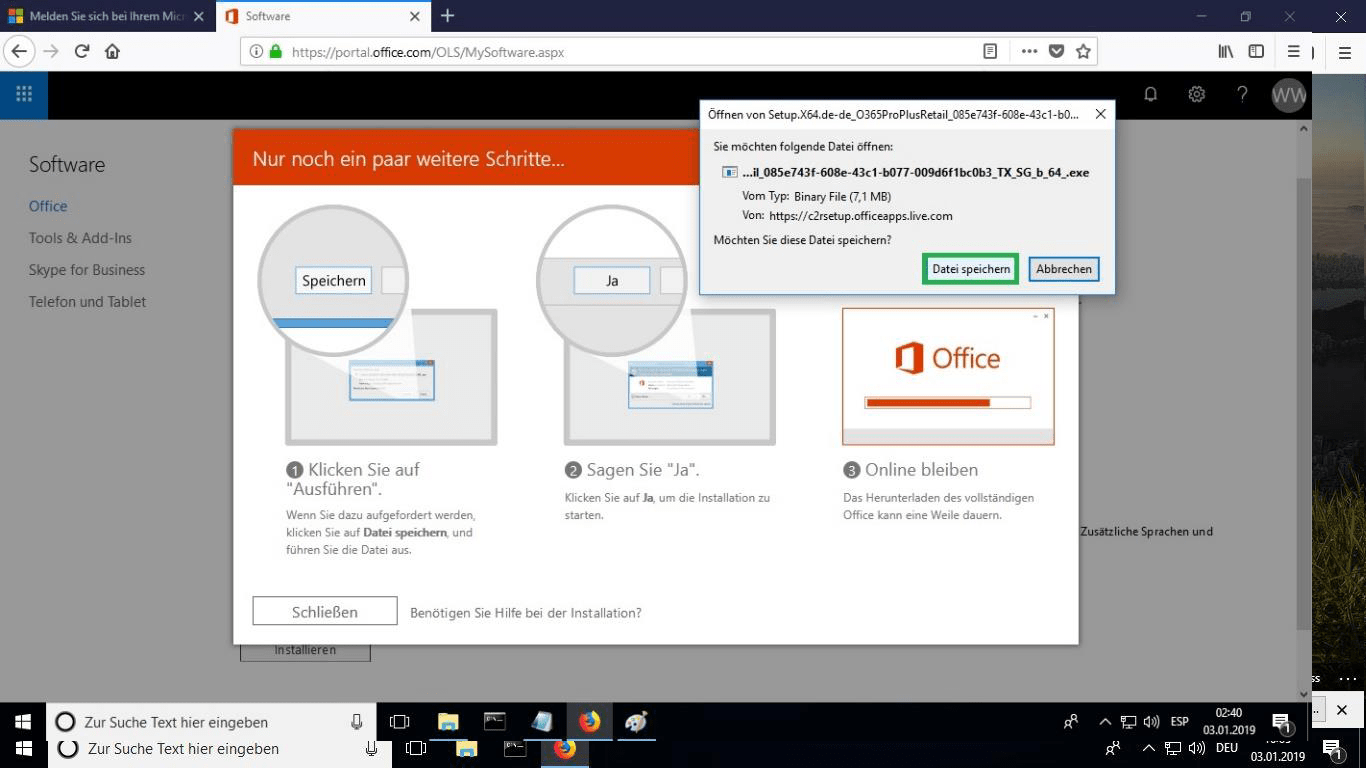Open the WW account avatar menu
The width and height of the screenshot is (1366, 768).
(x=1288, y=95)
